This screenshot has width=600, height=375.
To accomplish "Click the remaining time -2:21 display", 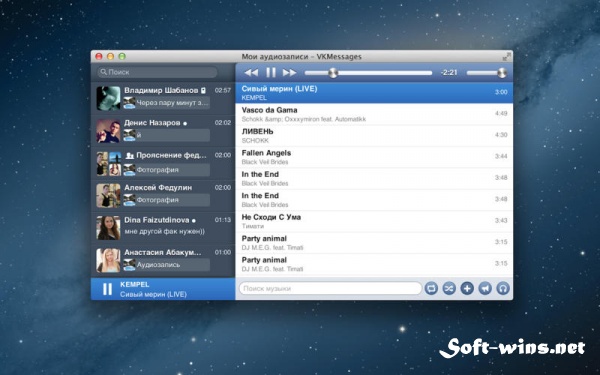I will 448,72.
